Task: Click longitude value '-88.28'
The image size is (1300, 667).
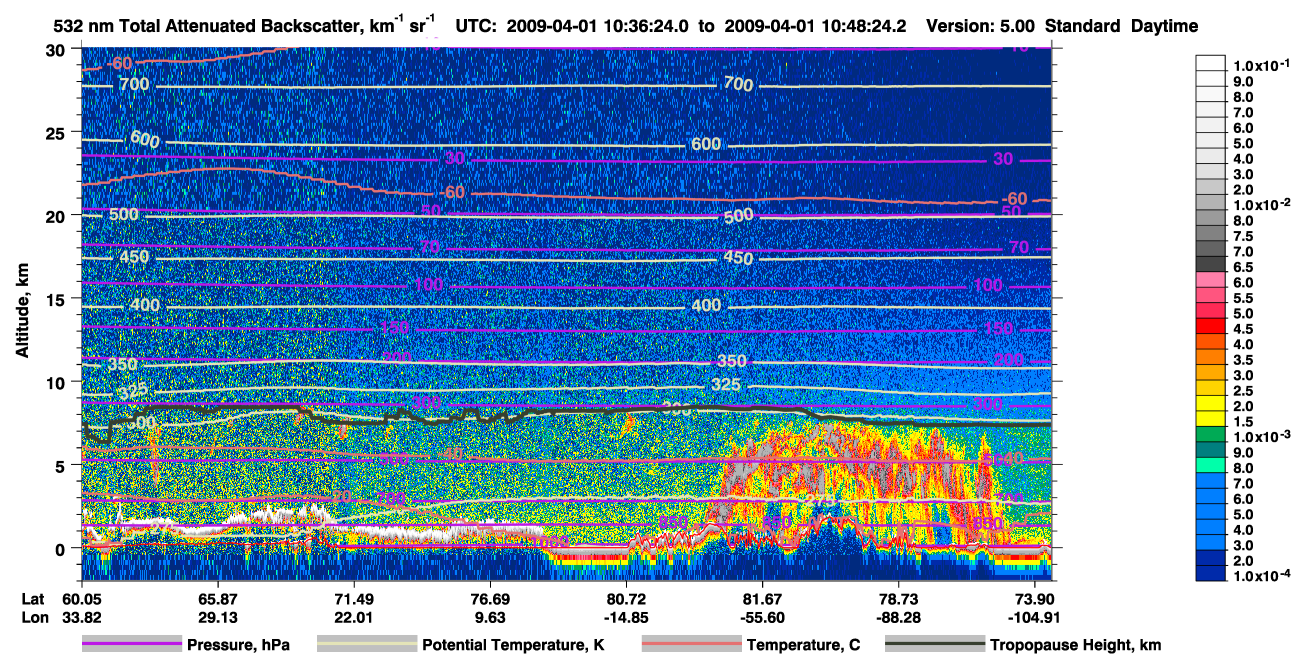Action: click(898, 617)
